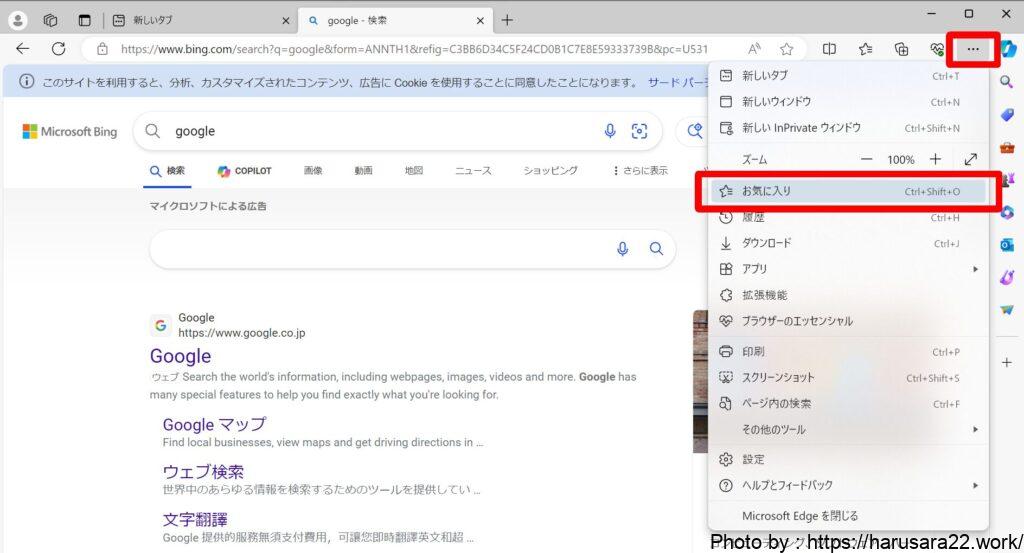Open the three-dot Settings and more menu

[x=972, y=48]
